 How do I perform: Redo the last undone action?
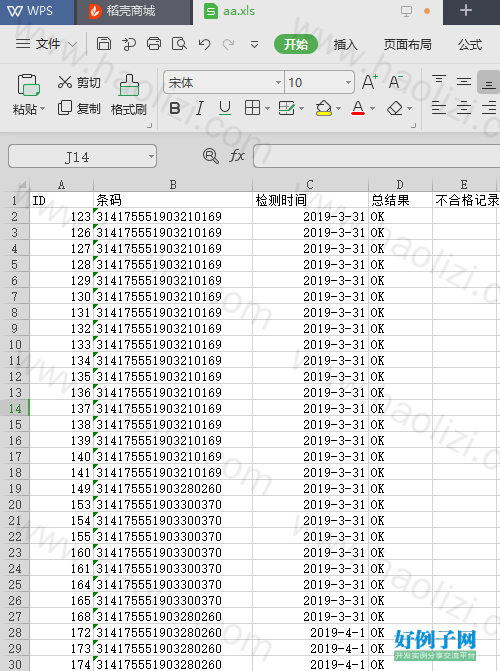tap(229, 44)
